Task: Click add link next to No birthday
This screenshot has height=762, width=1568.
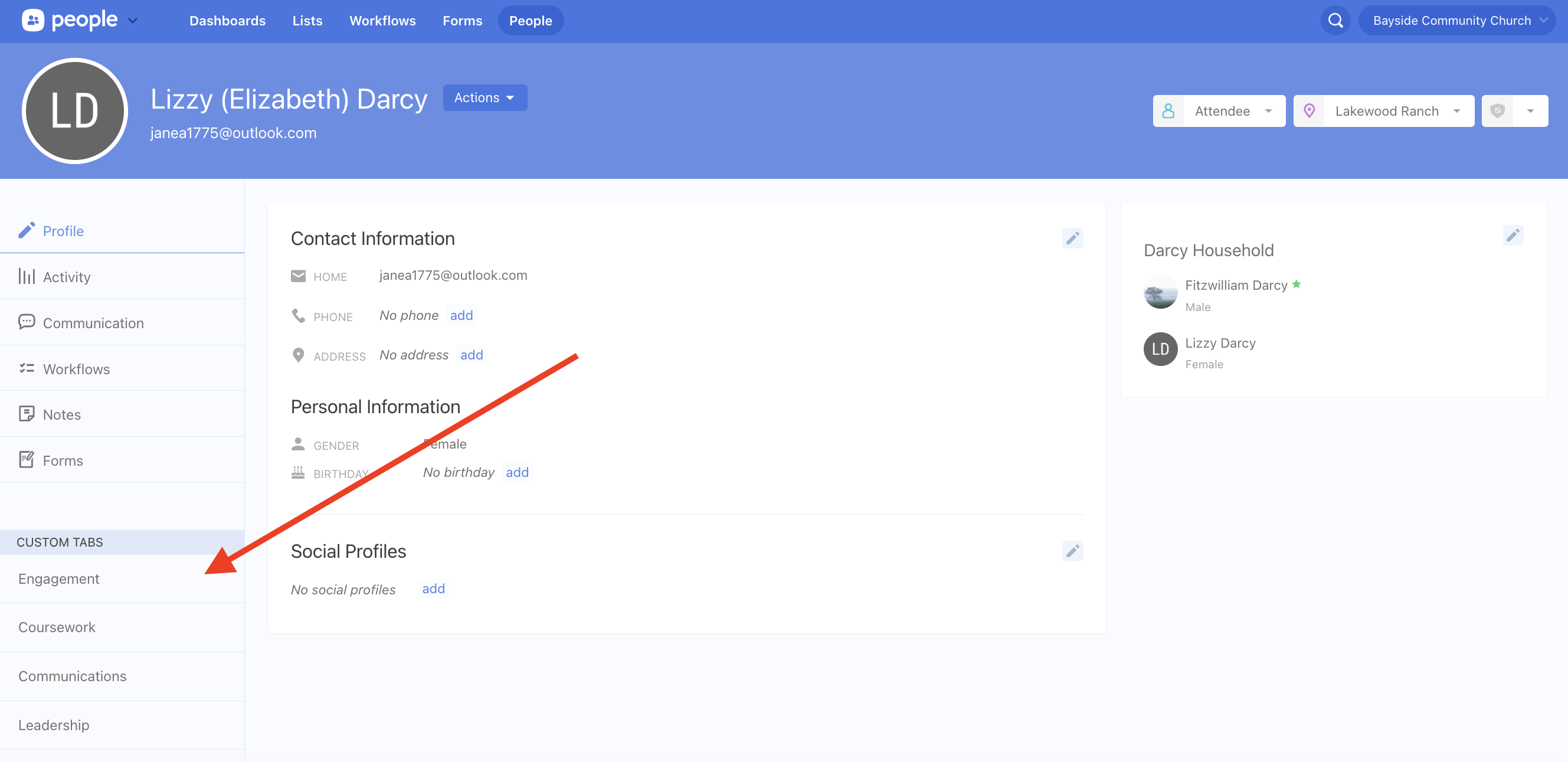Action: tap(517, 472)
